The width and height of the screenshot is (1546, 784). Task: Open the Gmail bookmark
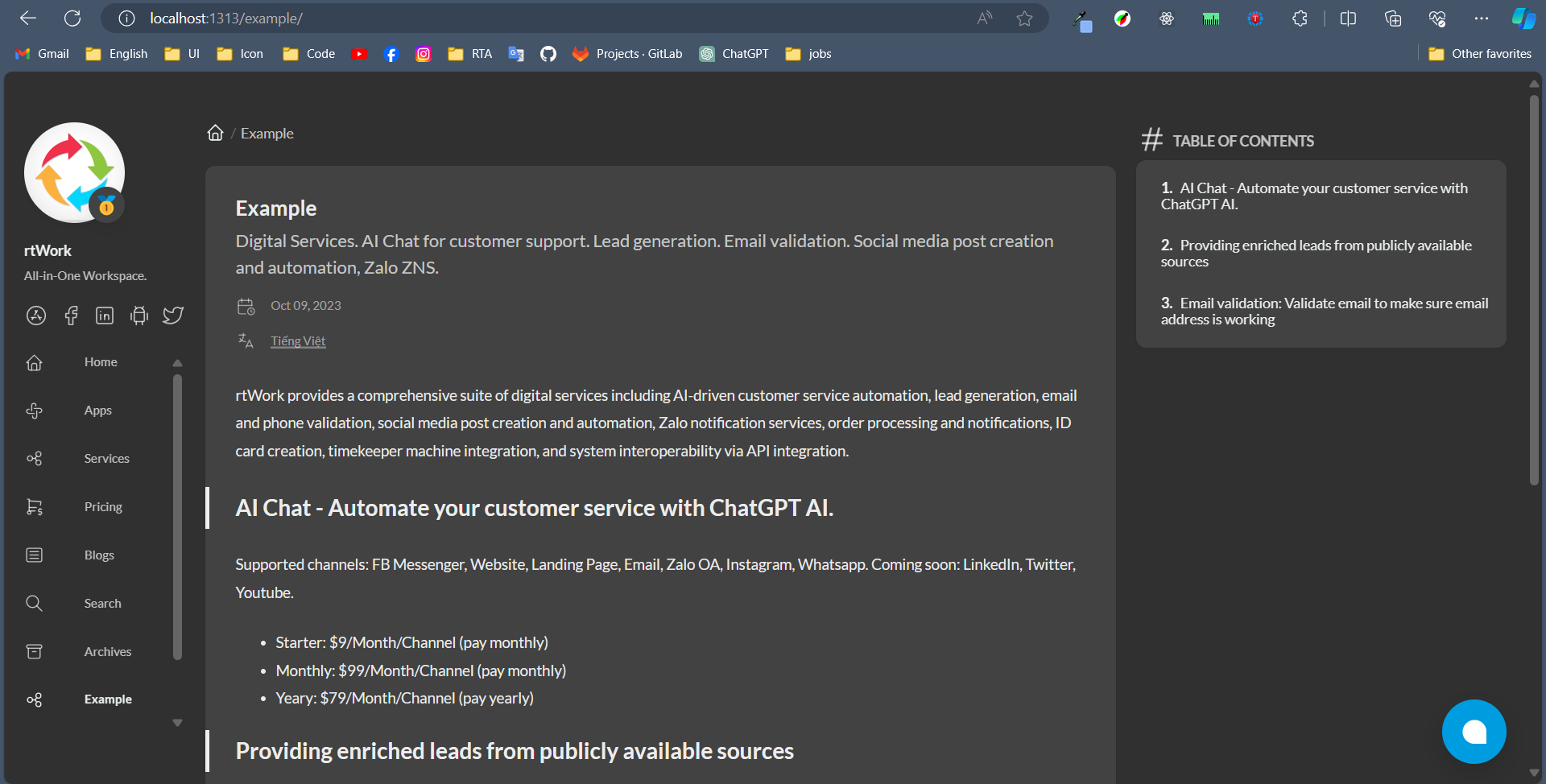[43, 54]
